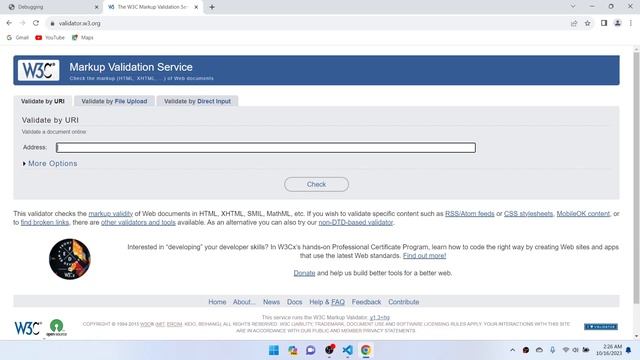The height and width of the screenshot is (360, 640).
Task: Click the footer W3C logo
Action: coord(28,328)
